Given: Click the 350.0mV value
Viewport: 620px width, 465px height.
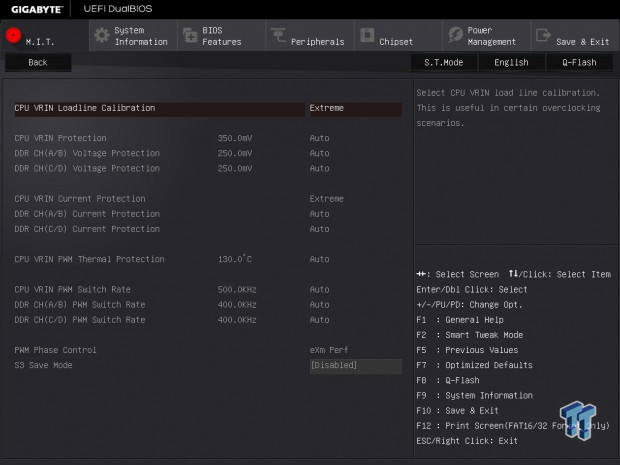Looking at the screenshot, I should pos(235,138).
